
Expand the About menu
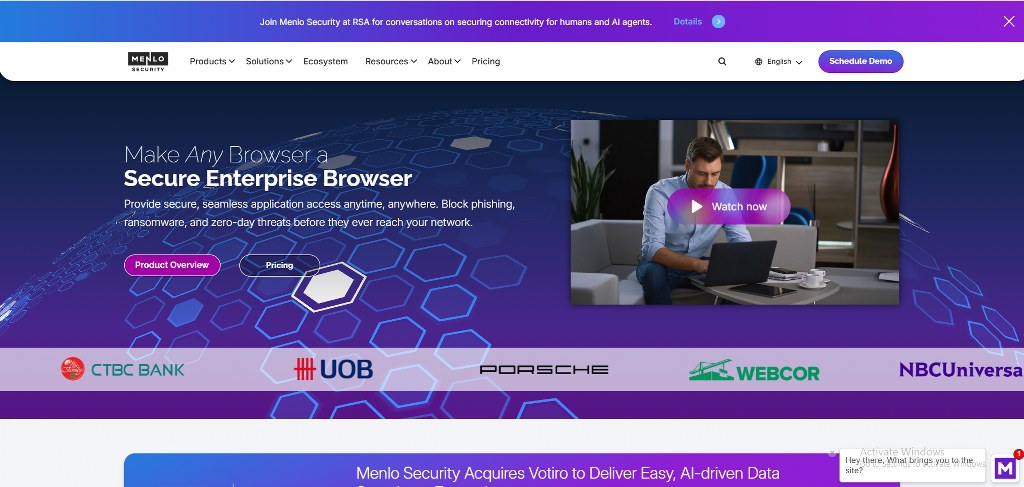(444, 61)
